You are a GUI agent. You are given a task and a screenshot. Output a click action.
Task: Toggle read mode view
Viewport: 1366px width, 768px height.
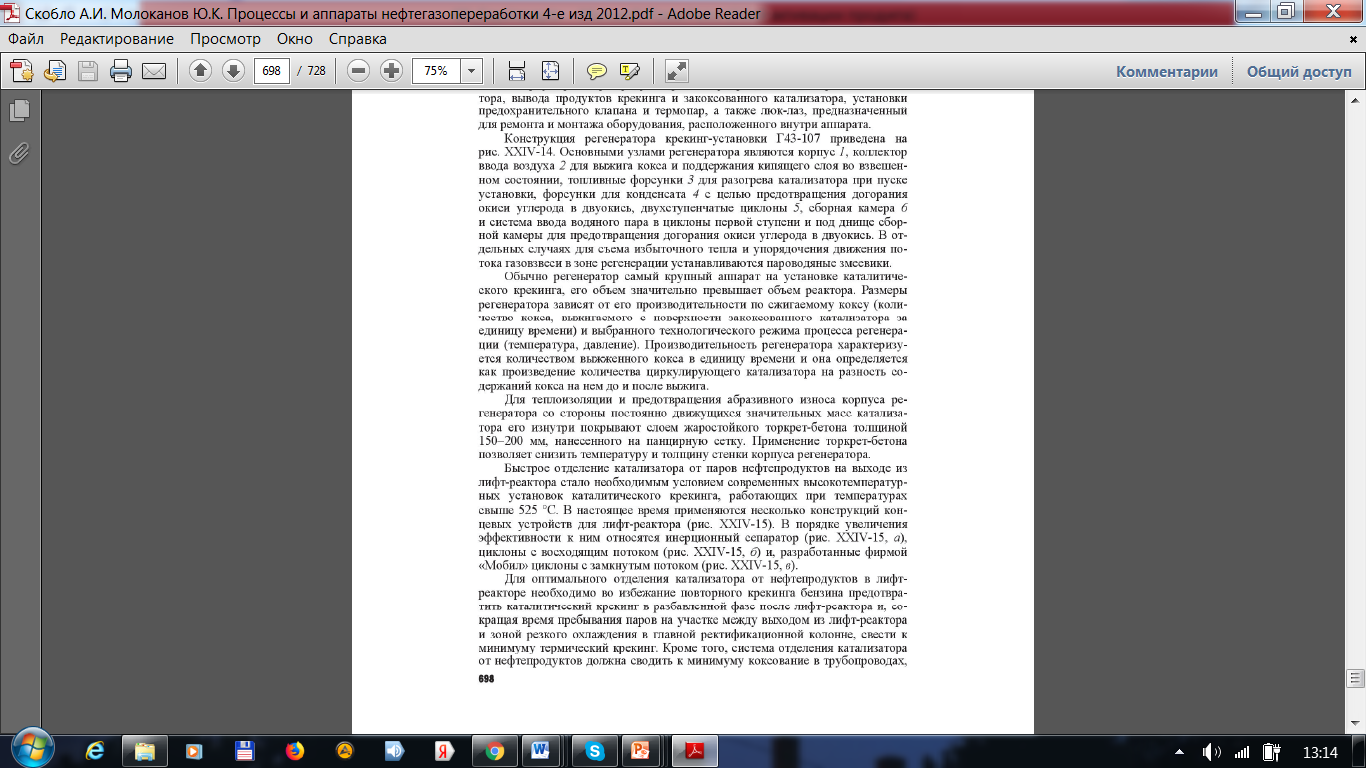click(x=677, y=71)
